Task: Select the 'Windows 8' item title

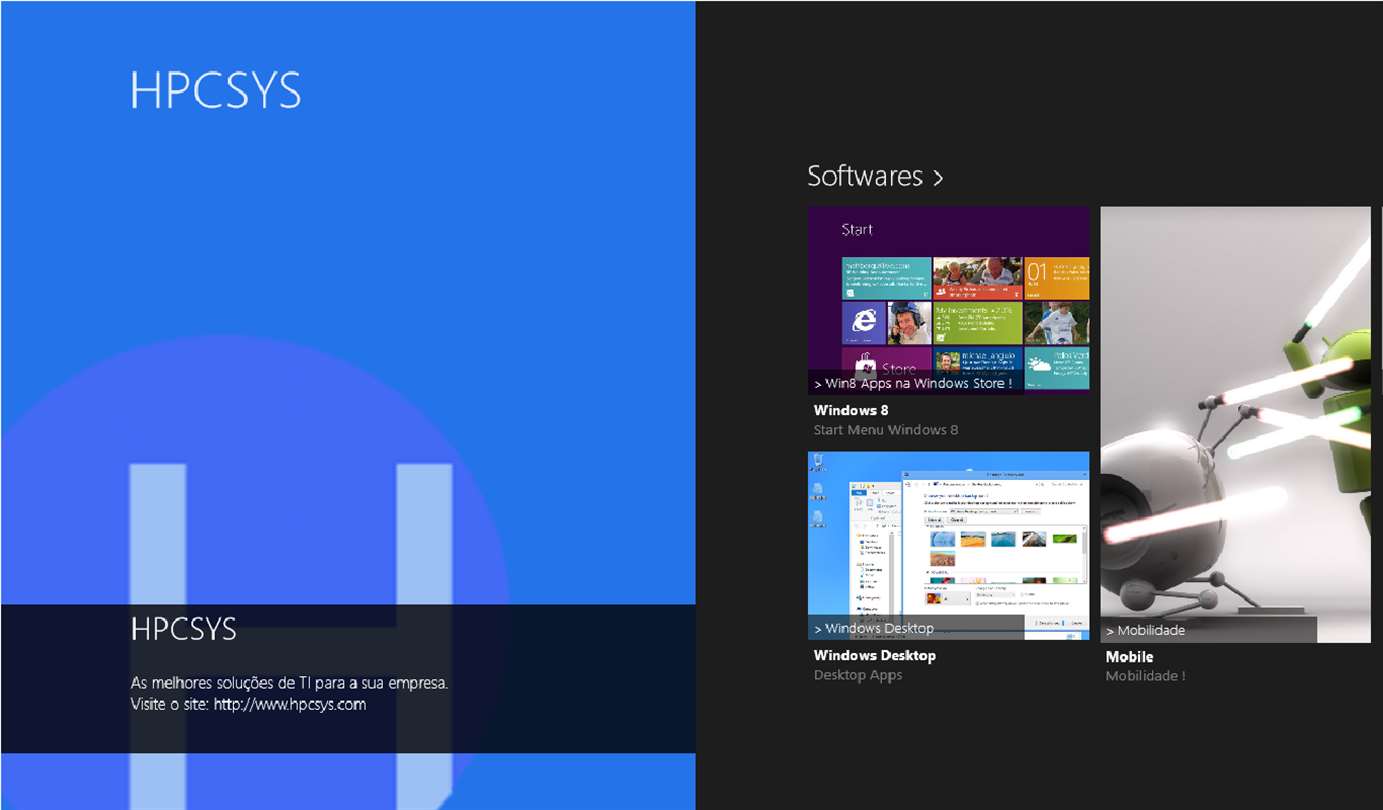Action: 851,410
